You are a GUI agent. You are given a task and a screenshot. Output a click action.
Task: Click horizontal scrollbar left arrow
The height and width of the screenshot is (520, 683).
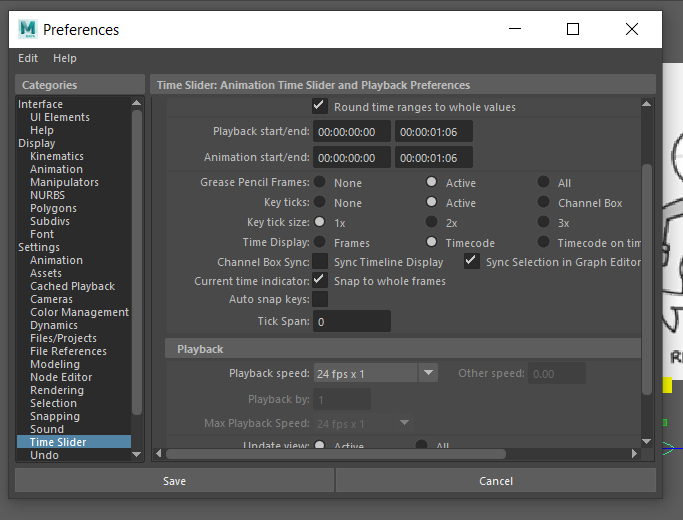point(159,454)
